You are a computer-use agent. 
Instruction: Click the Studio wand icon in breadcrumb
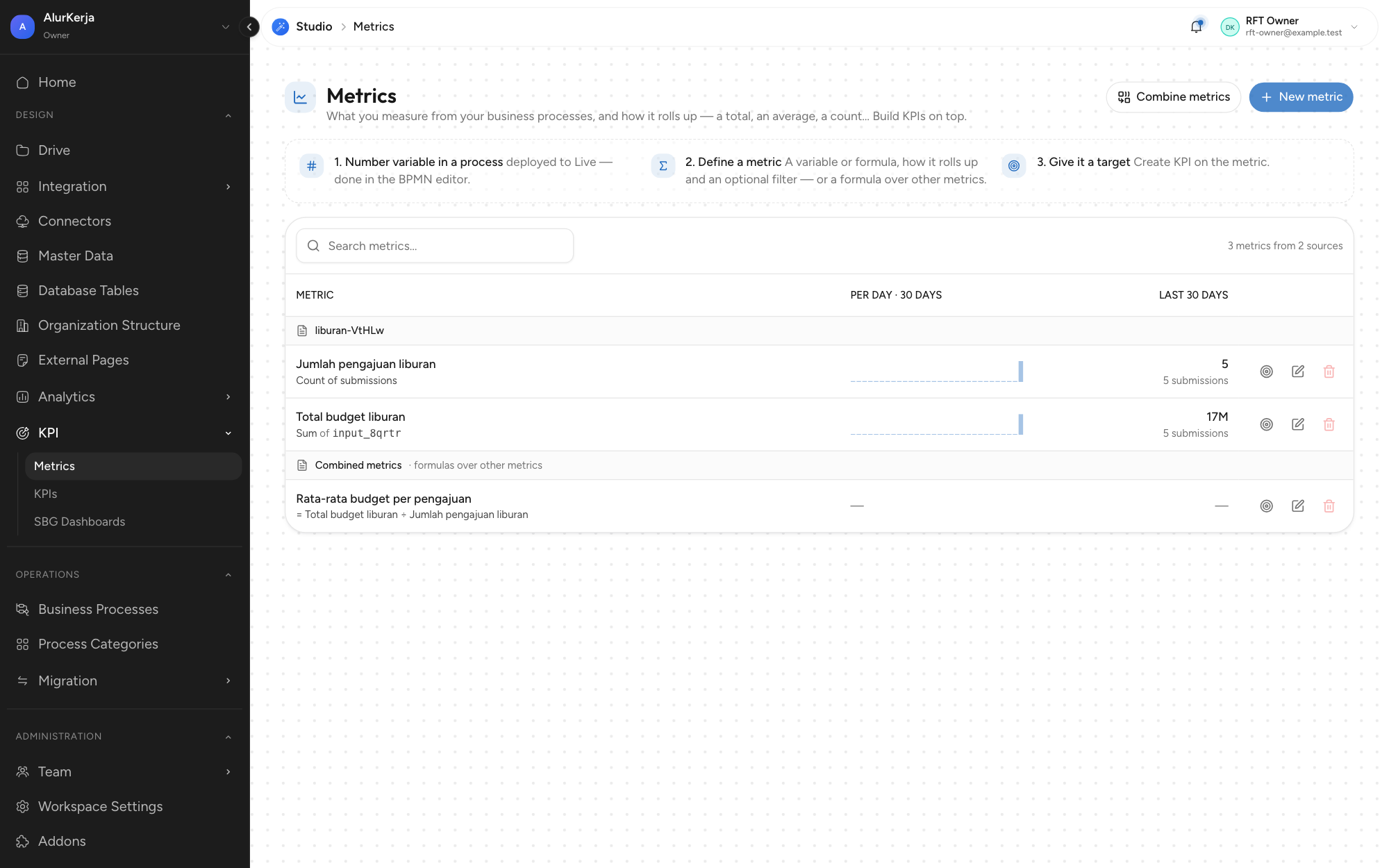pos(281,26)
